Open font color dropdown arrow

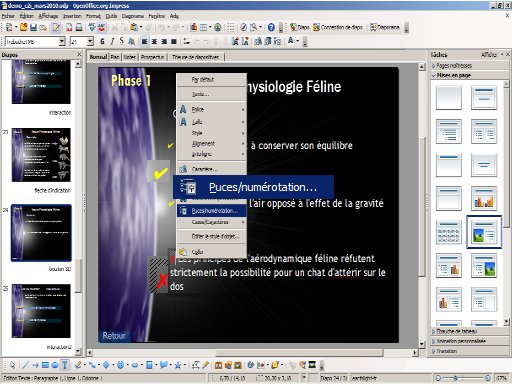click(x=298, y=42)
